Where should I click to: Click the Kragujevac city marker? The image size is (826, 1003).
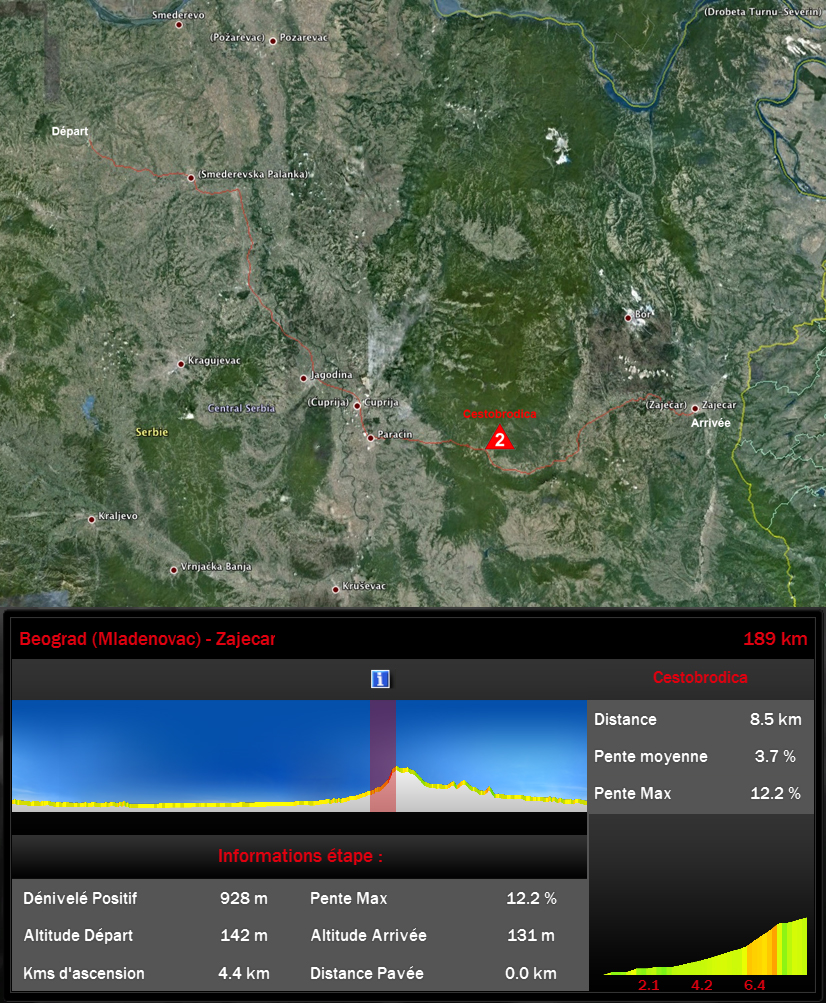[x=181, y=364]
